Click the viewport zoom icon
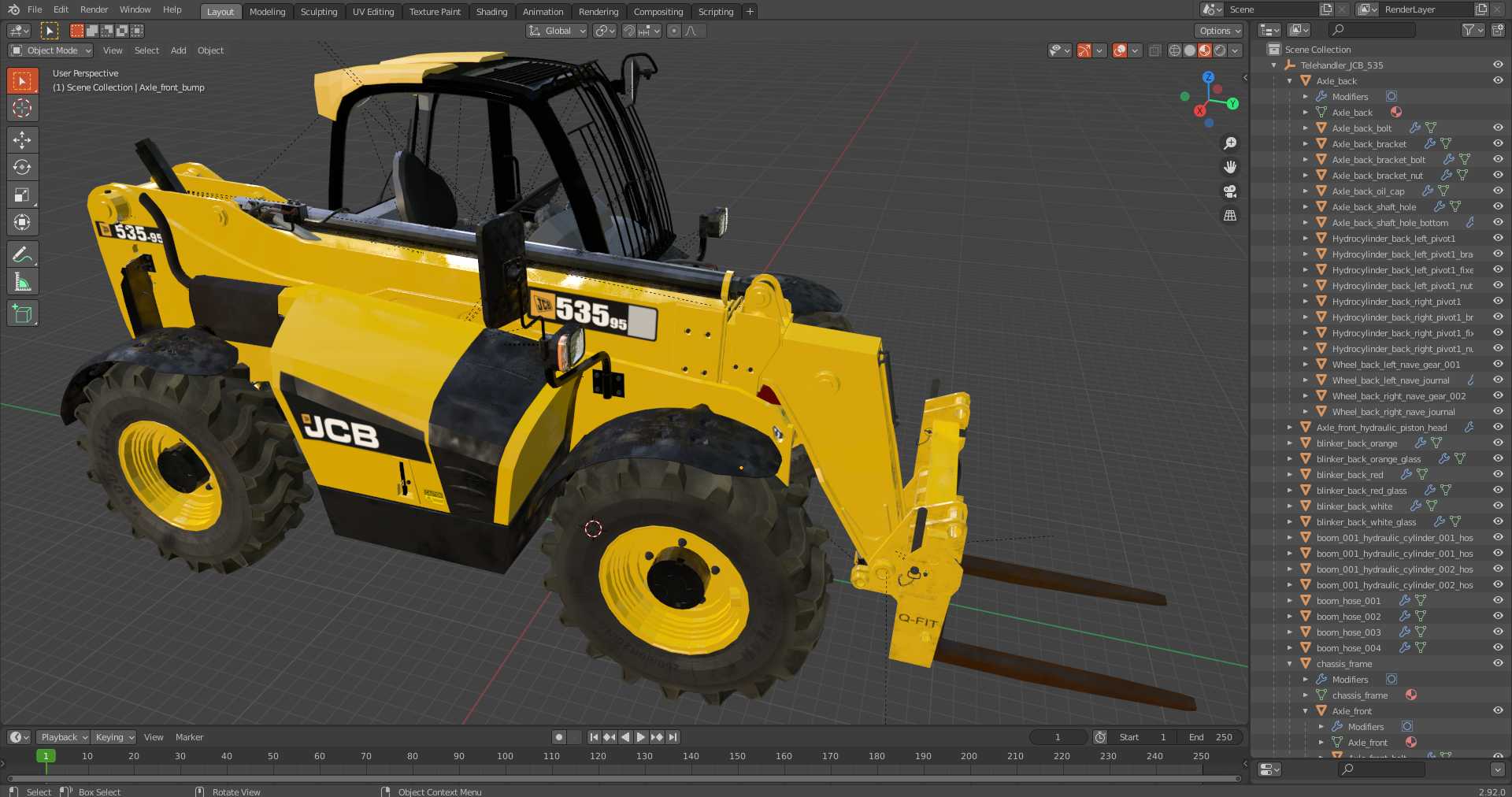Image resolution: width=1512 pixels, height=797 pixels. click(x=1229, y=143)
